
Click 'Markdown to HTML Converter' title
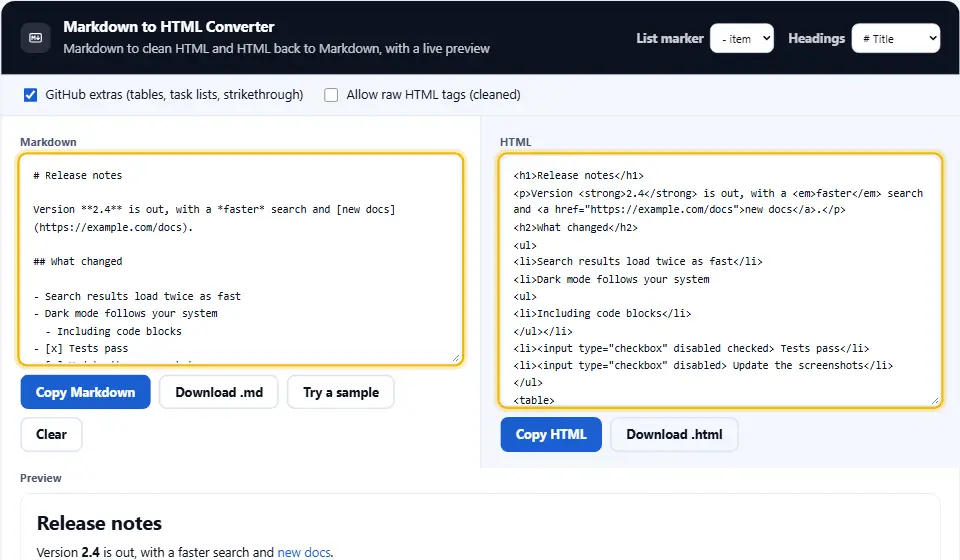point(169,27)
